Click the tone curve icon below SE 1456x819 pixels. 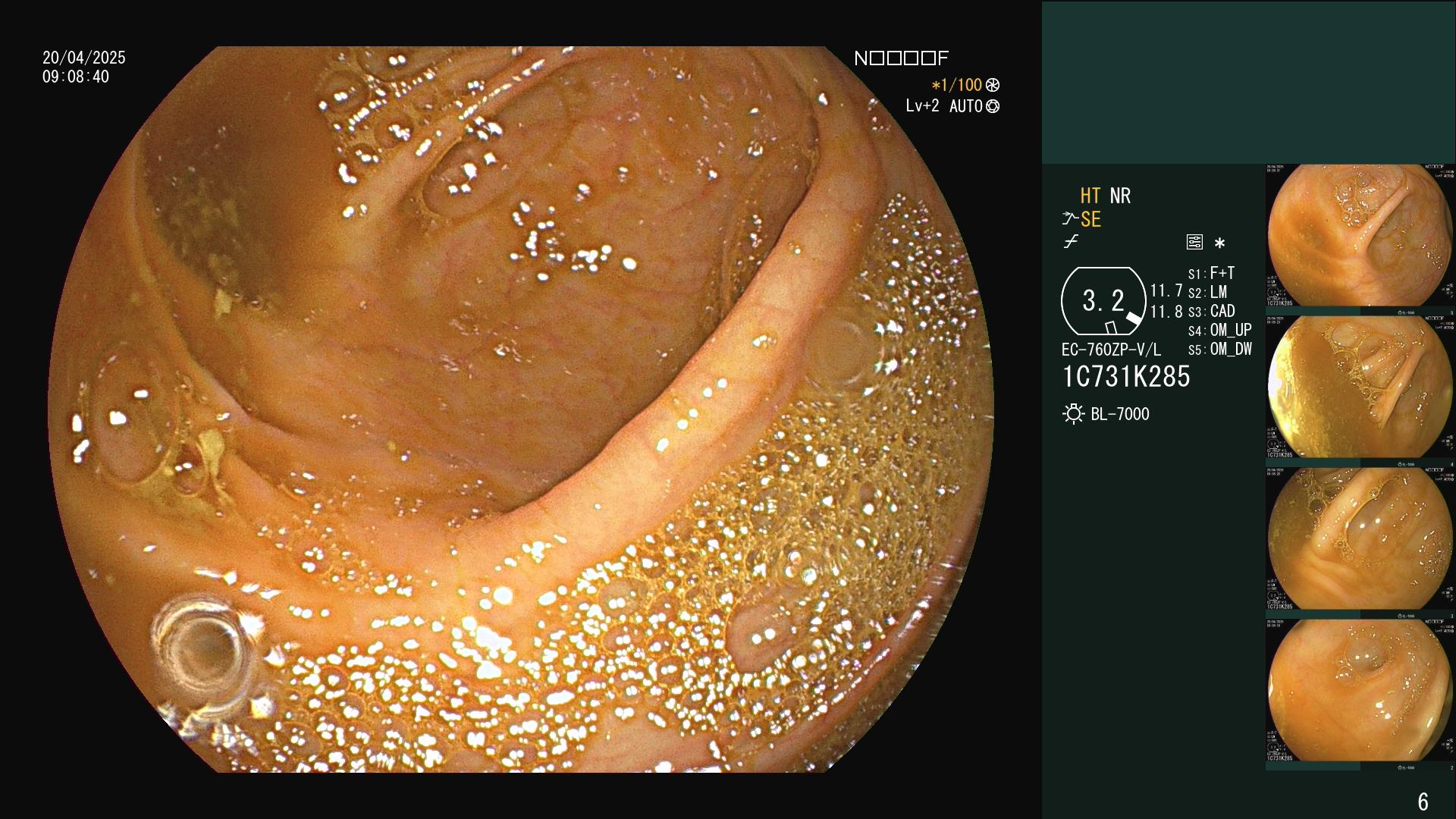1071,242
